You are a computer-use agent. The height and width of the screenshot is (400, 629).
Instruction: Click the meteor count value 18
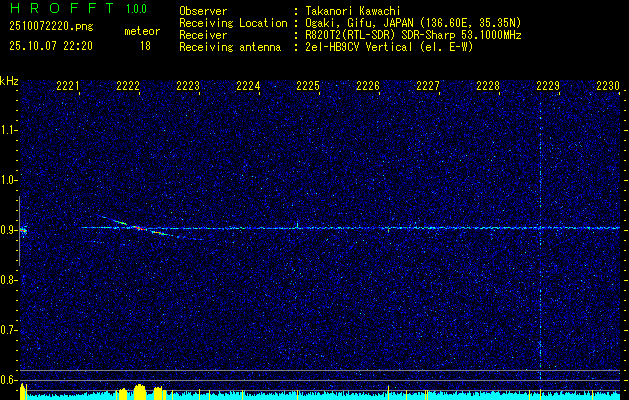[x=145, y=46]
